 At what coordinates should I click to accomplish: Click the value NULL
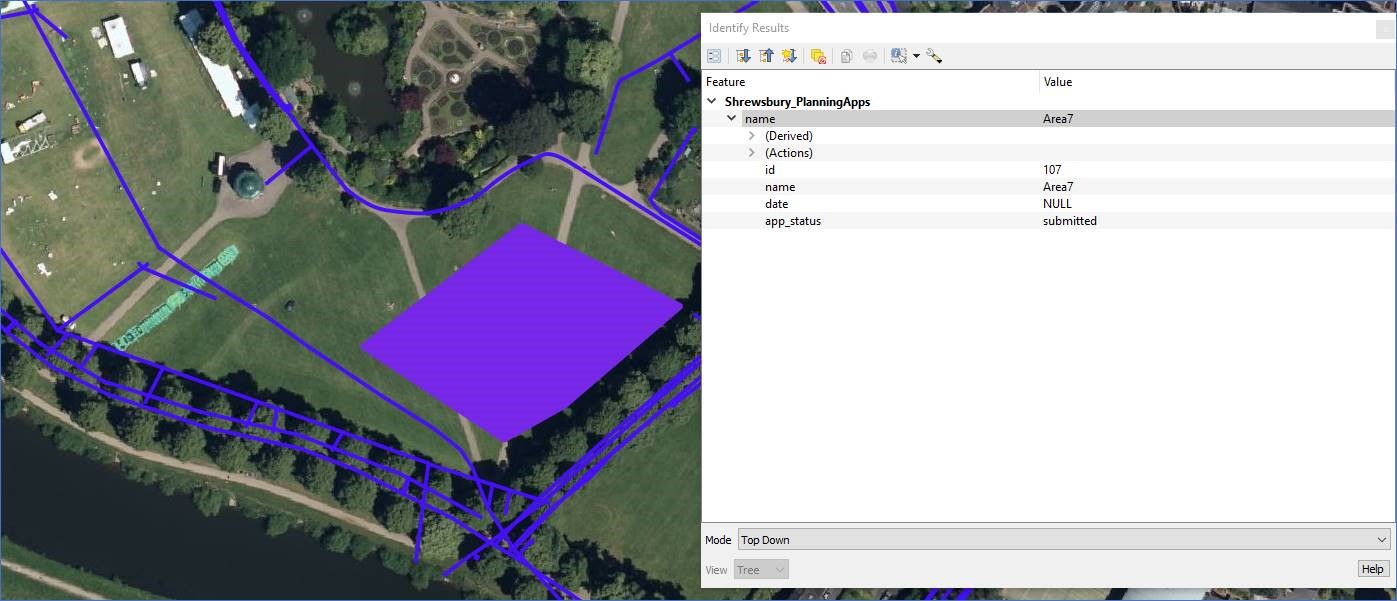1057,204
